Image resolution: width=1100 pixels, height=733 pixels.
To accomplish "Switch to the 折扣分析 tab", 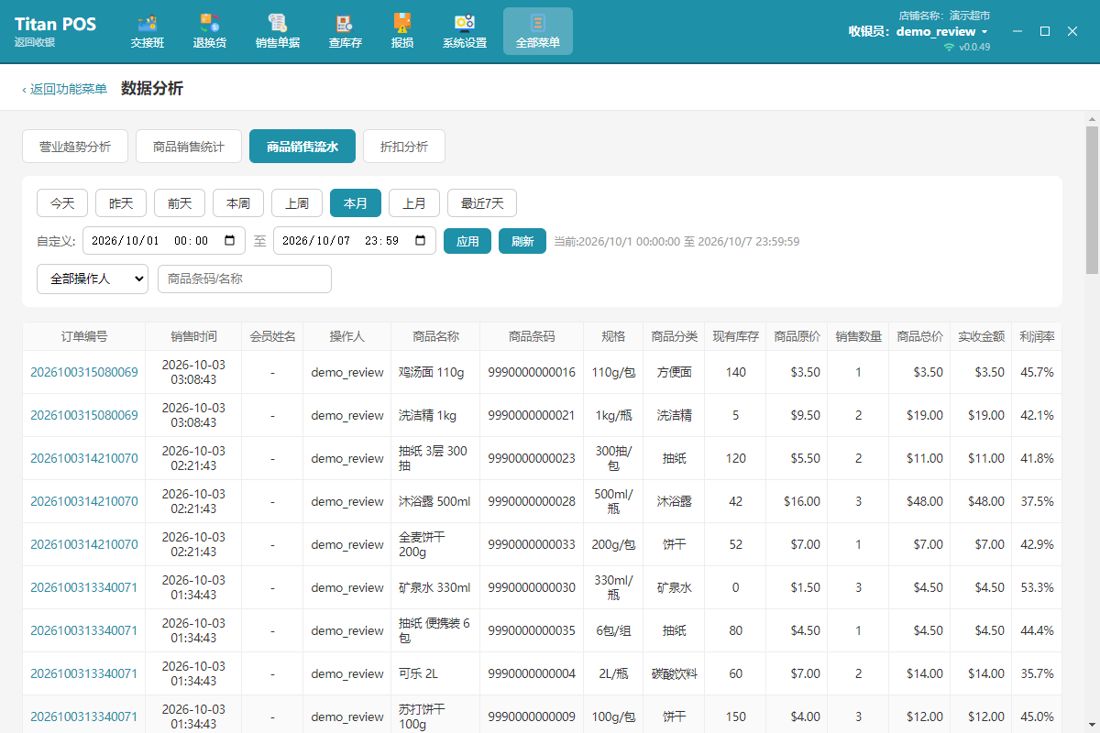I will 404,147.
